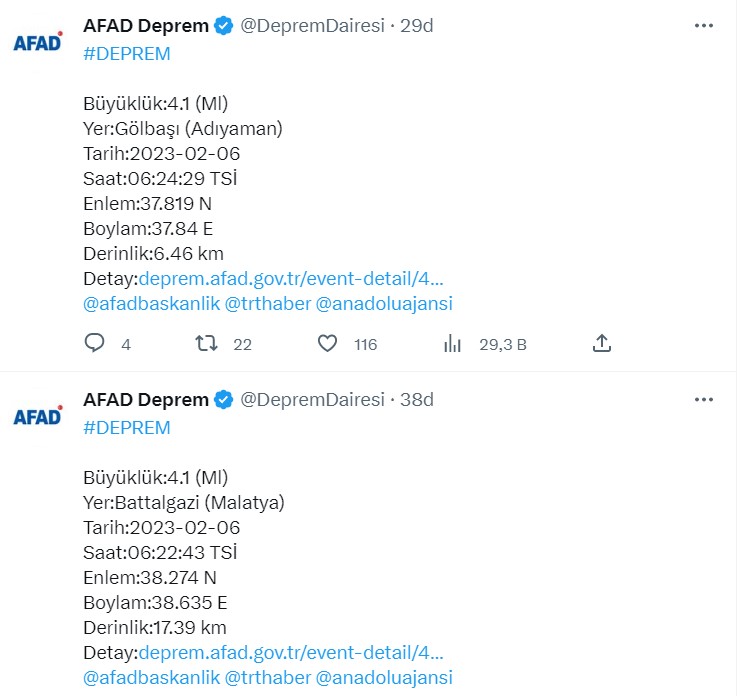Like the Gölbaşı earthquake tweet

pyautogui.click(x=327, y=343)
